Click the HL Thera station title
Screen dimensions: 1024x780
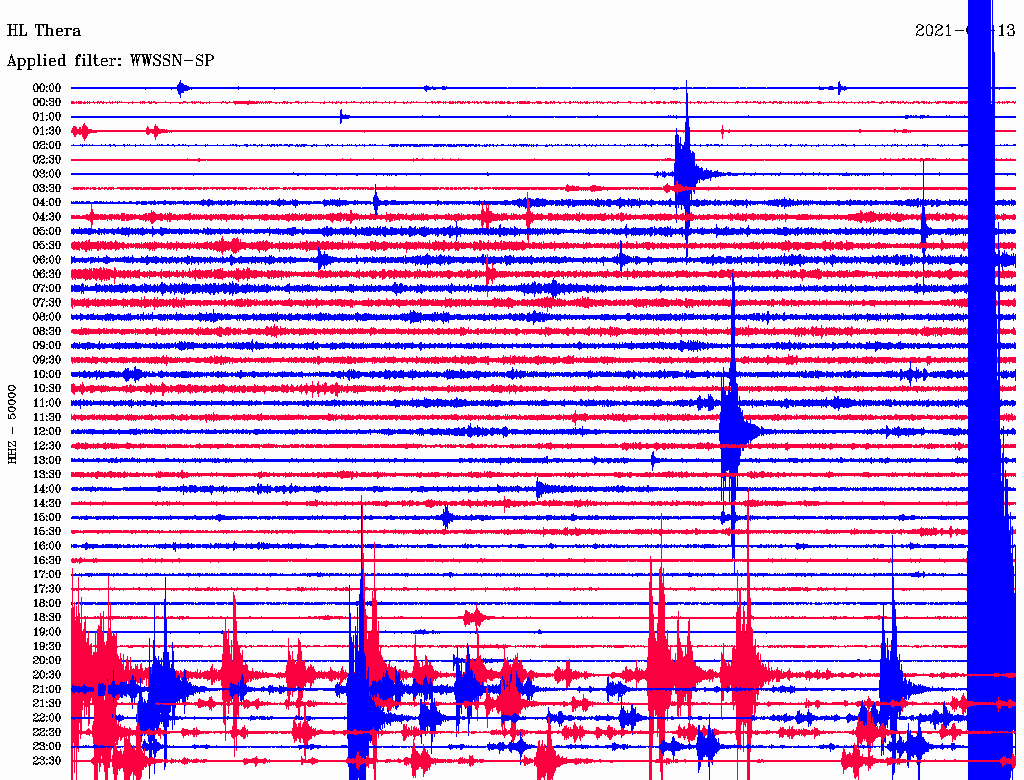point(44,31)
